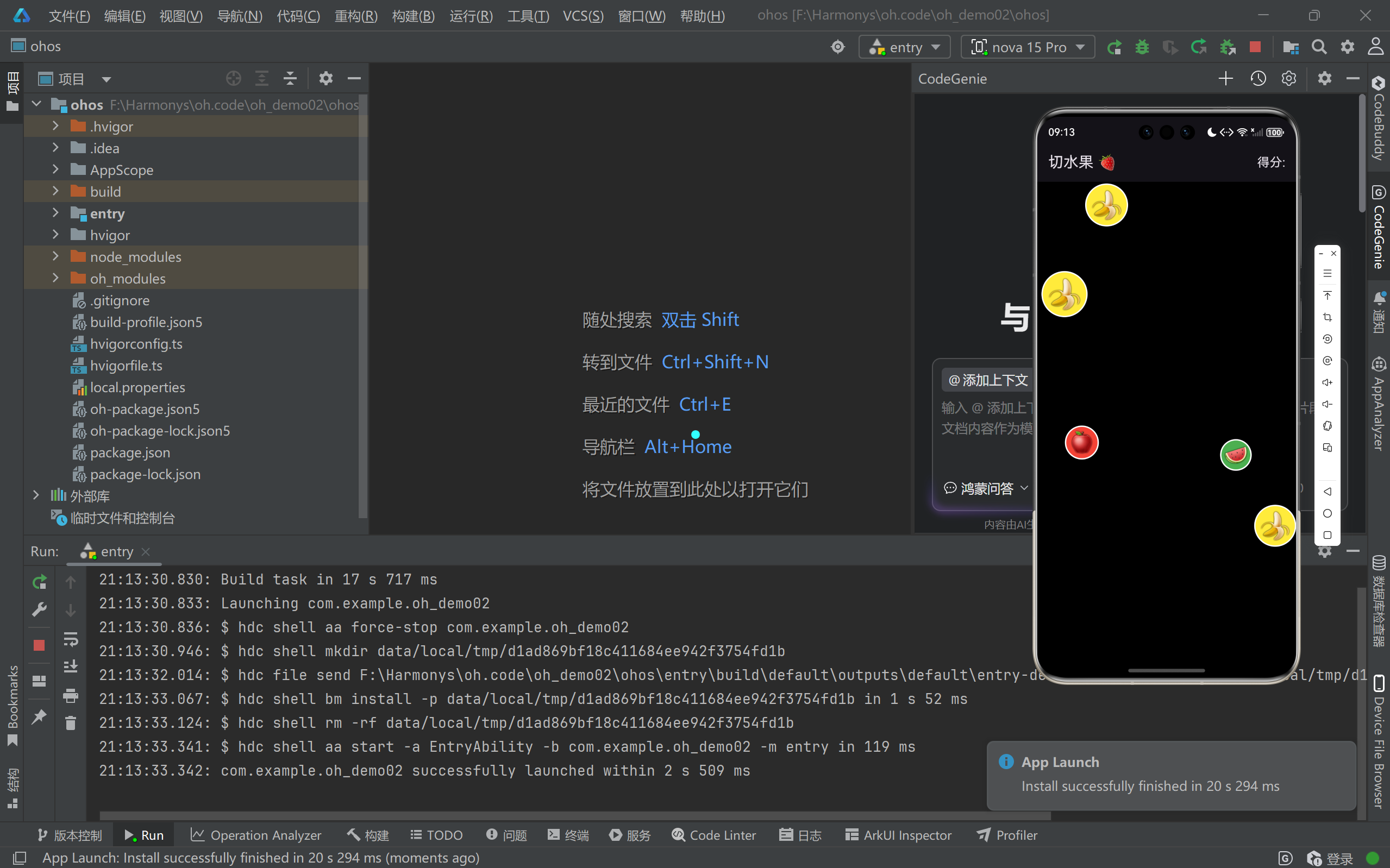Open the entry run configuration dropdown

904,47
